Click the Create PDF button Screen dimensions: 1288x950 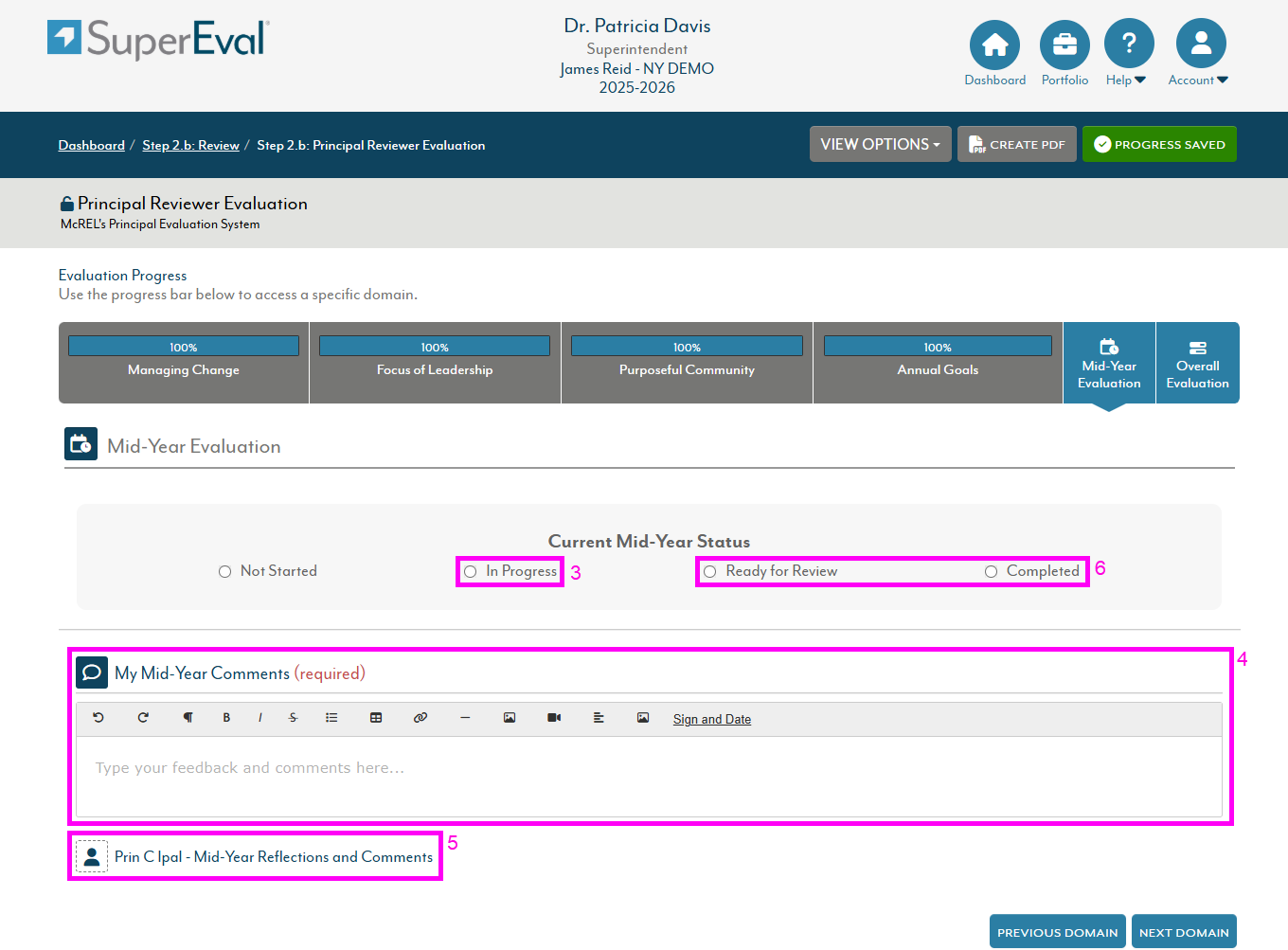click(x=1016, y=145)
